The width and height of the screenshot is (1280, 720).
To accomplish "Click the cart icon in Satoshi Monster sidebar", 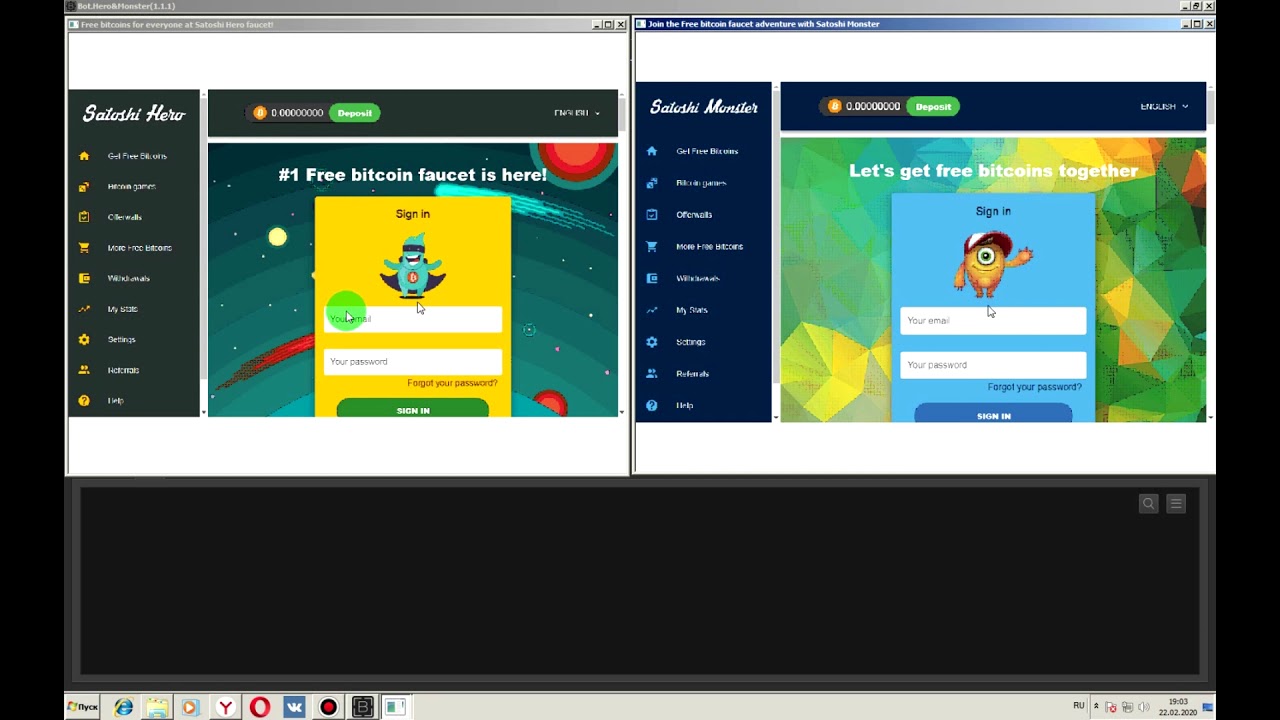I will (652, 246).
